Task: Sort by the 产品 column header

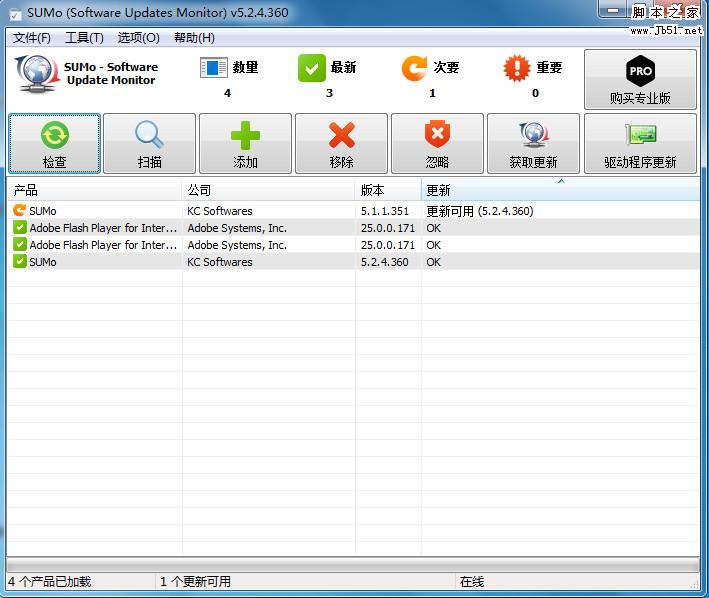Action: [95, 190]
